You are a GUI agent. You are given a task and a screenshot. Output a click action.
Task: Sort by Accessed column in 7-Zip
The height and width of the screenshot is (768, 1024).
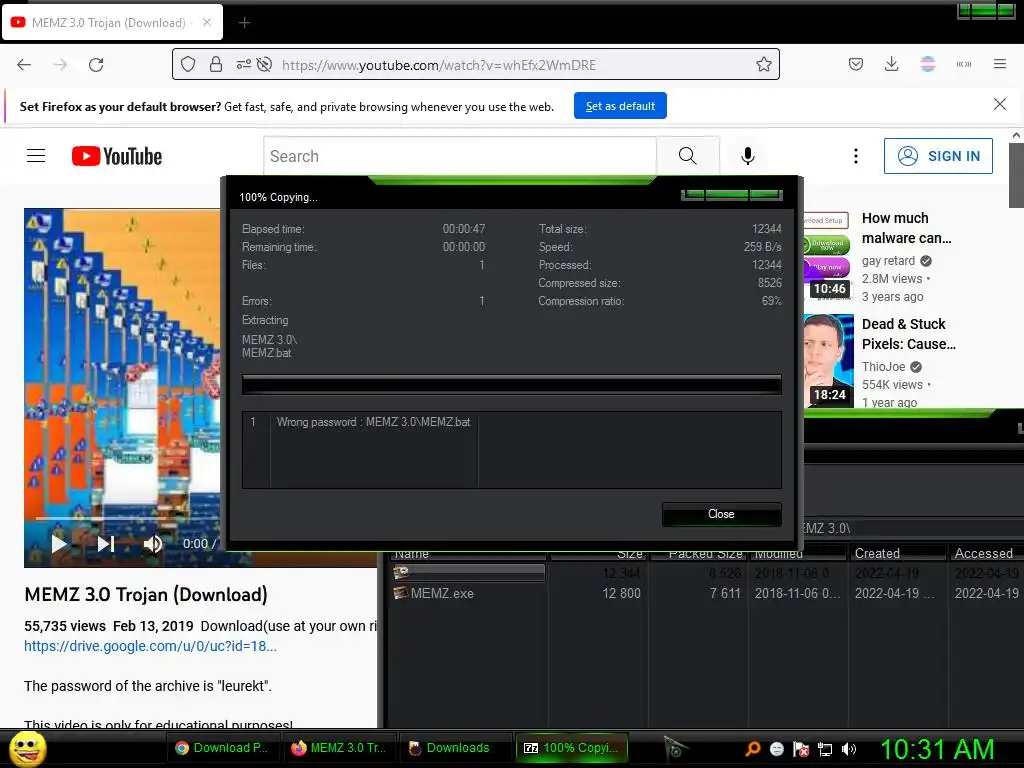[x=984, y=553]
